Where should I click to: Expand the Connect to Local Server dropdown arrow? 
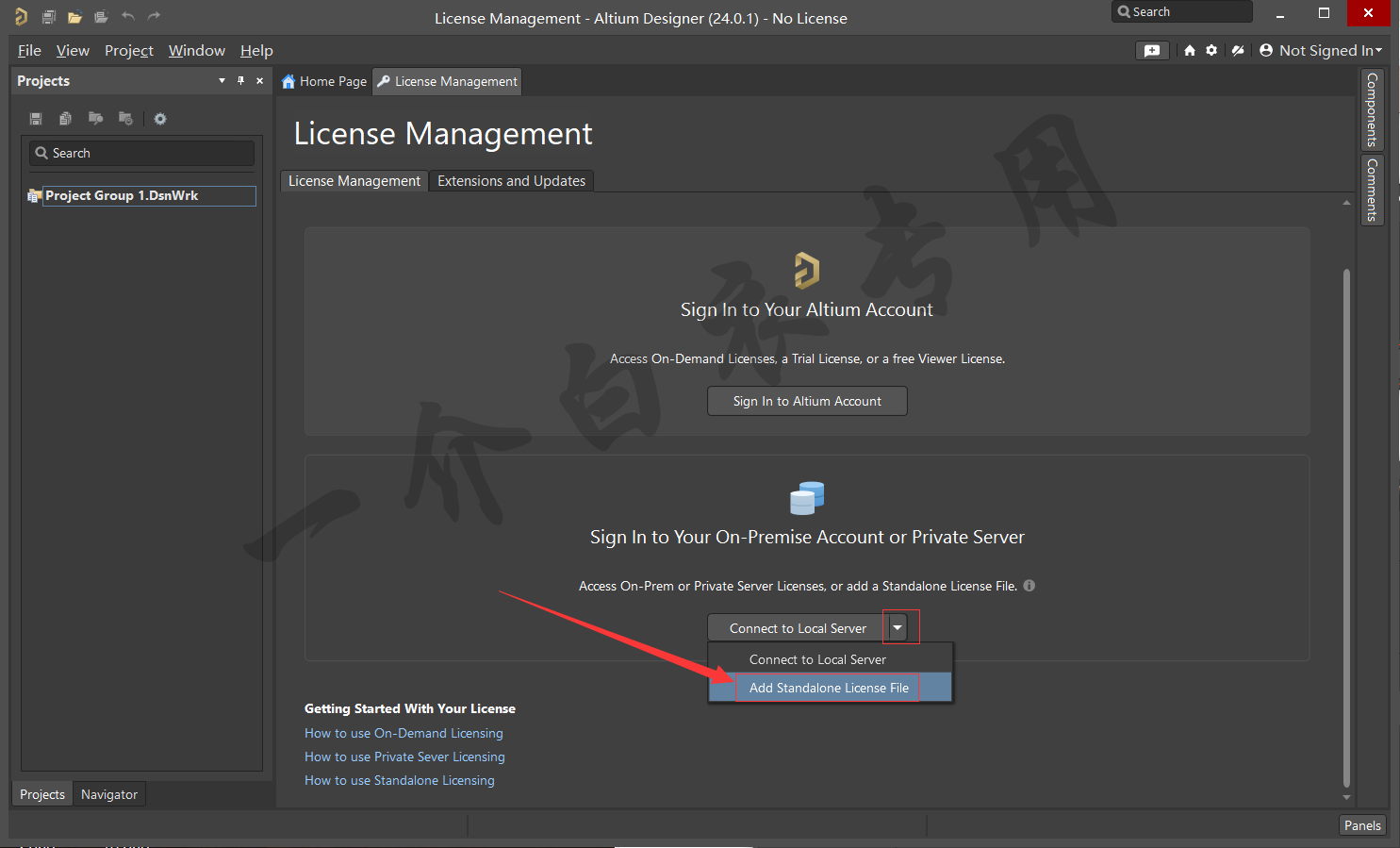(x=898, y=628)
